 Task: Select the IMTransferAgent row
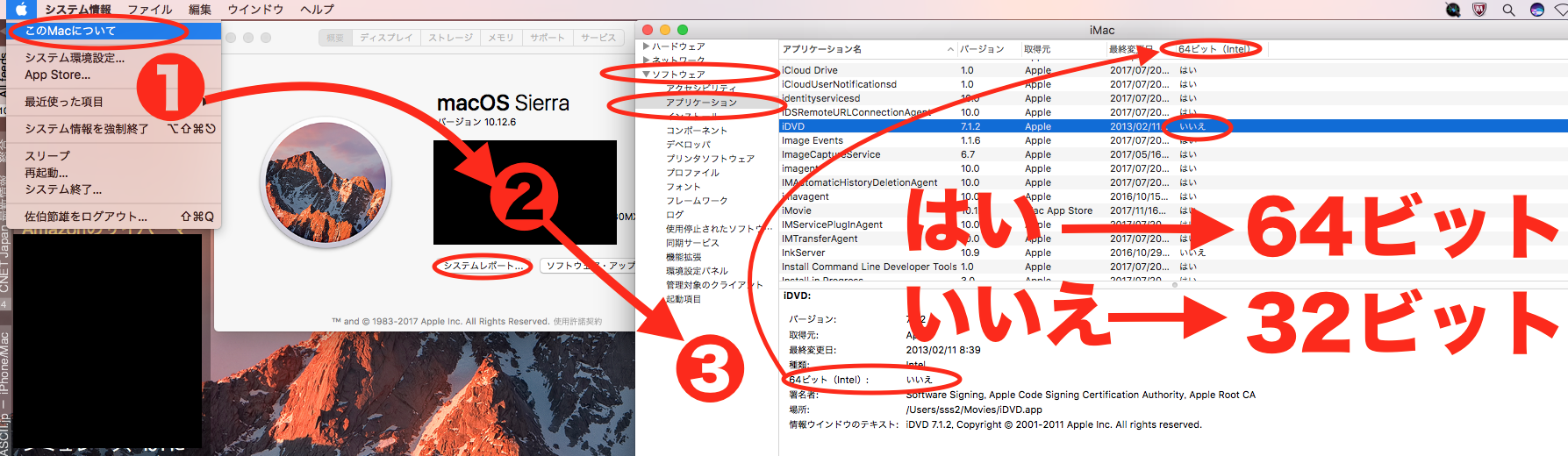[1173, 239]
